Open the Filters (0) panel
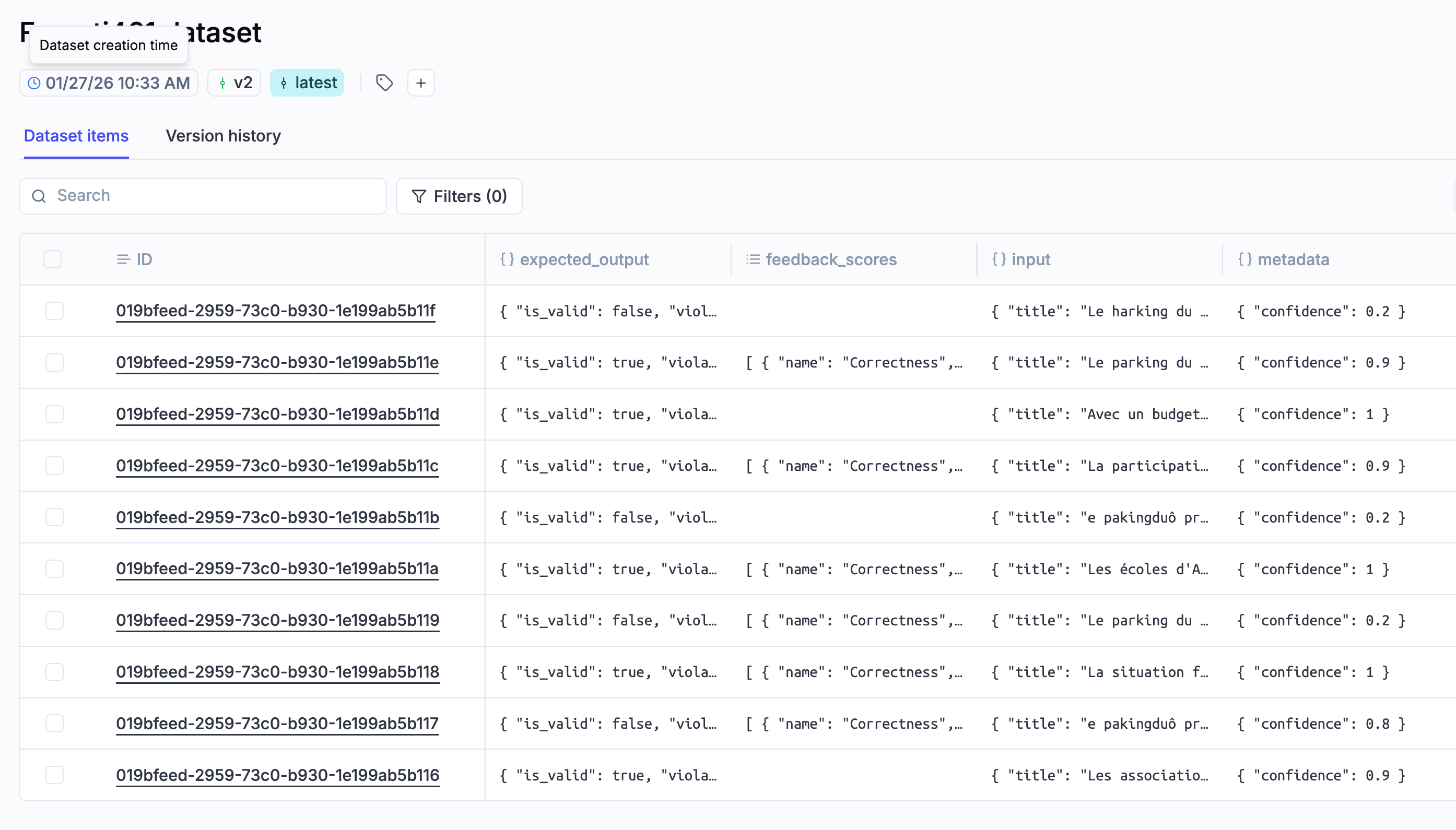1456x830 pixels. point(459,196)
